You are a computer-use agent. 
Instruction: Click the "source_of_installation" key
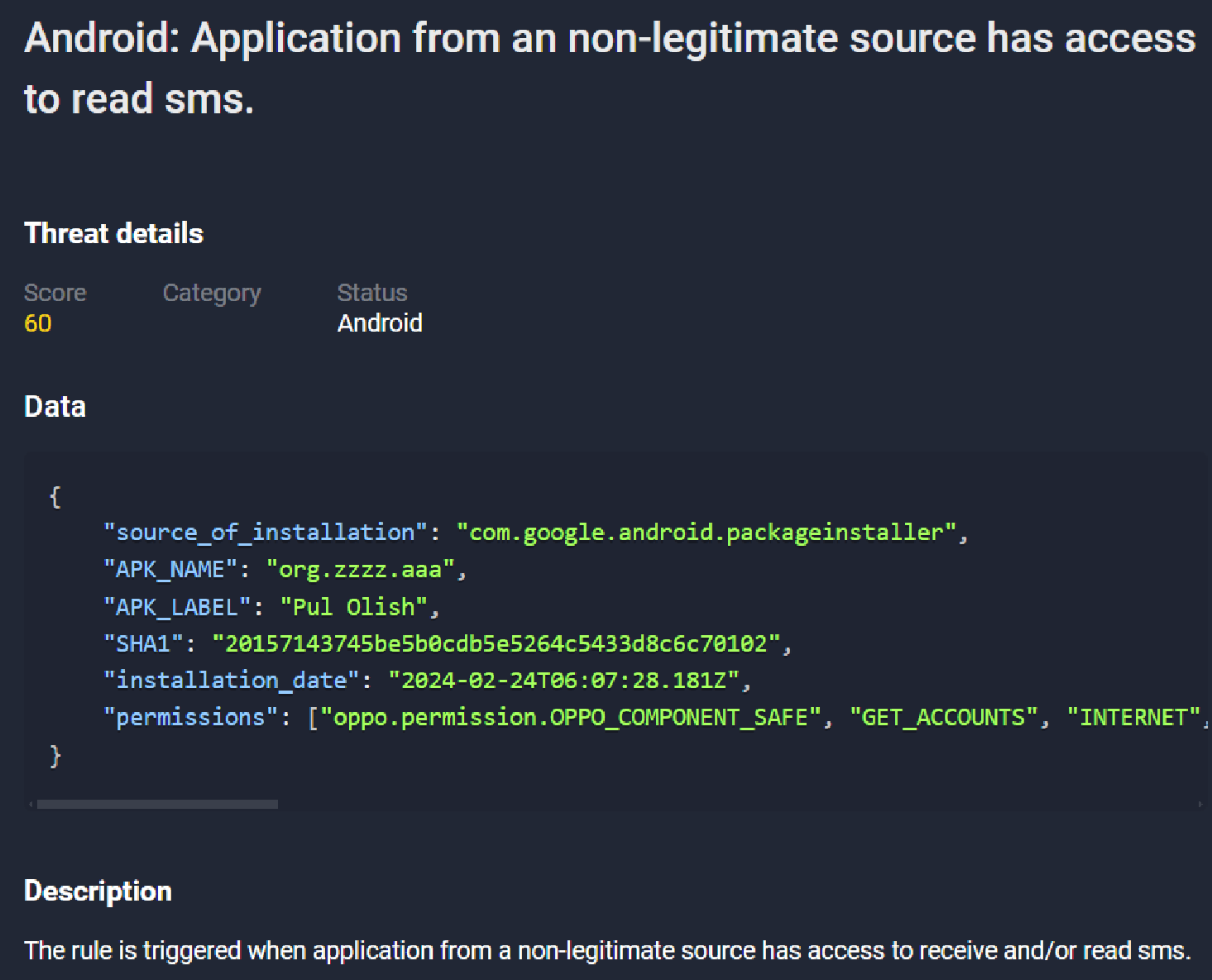pyautogui.click(x=265, y=533)
